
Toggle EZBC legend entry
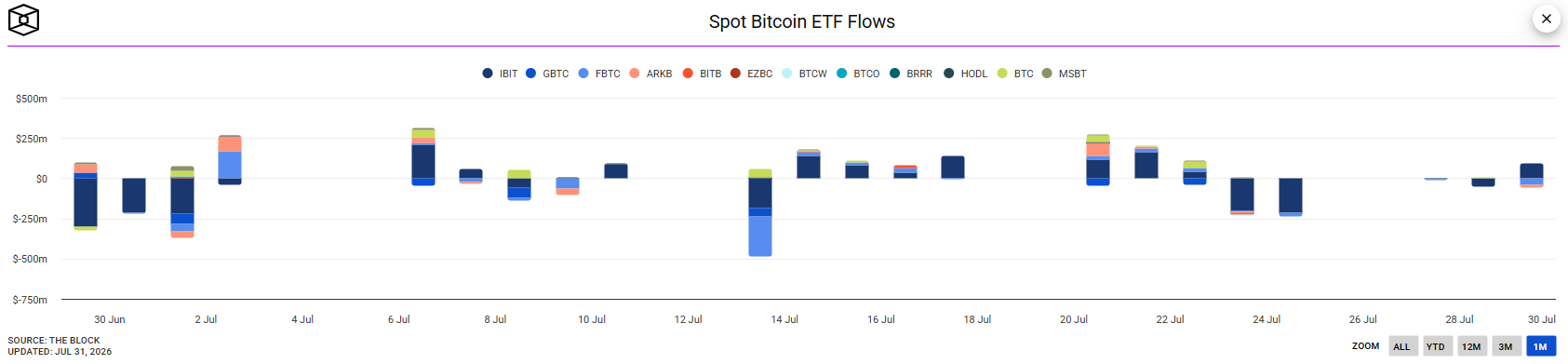pyautogui.click(x=751, y=74)
